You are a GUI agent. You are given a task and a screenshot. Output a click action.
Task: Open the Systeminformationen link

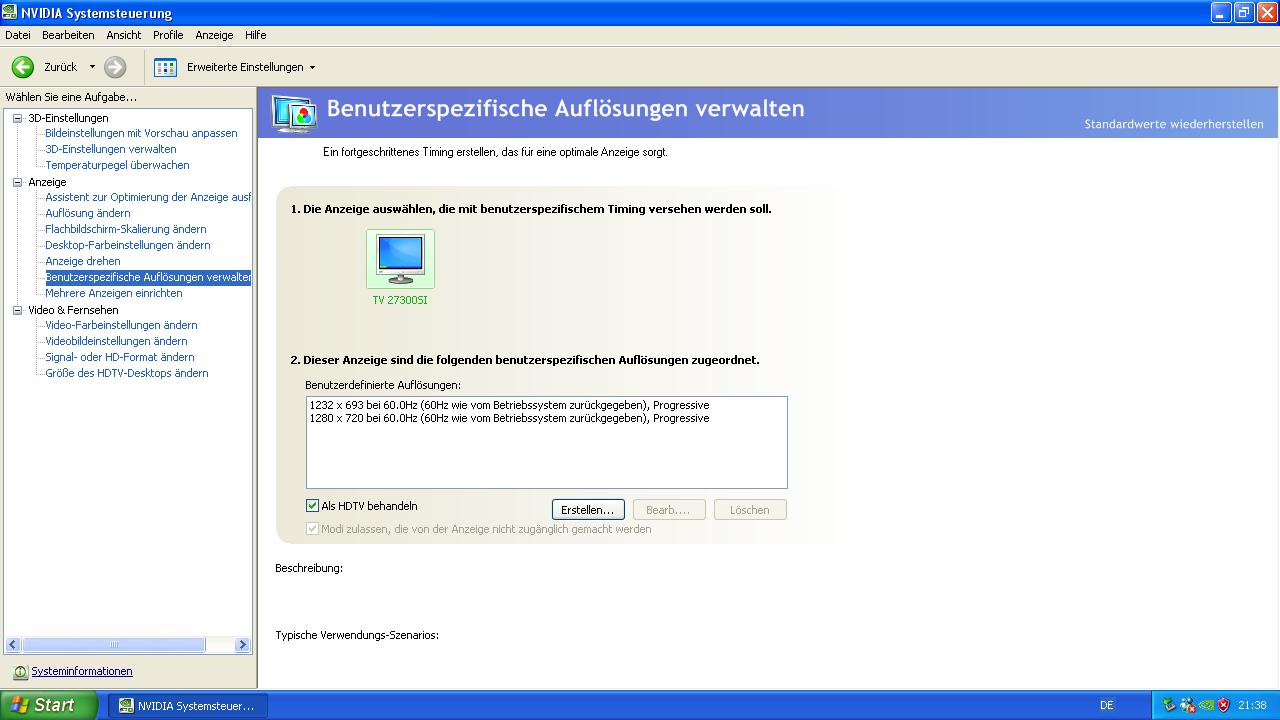coord(82,672)
